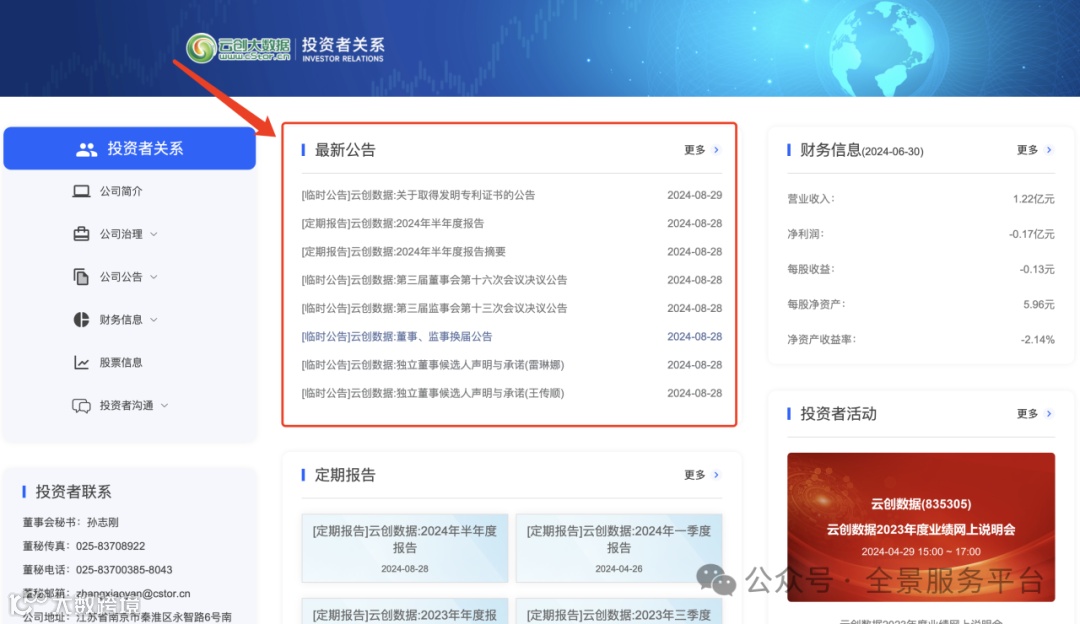1080x624 pixels.
Task: Click the documents icon beside 公司公告
Action: coord(81,276)
